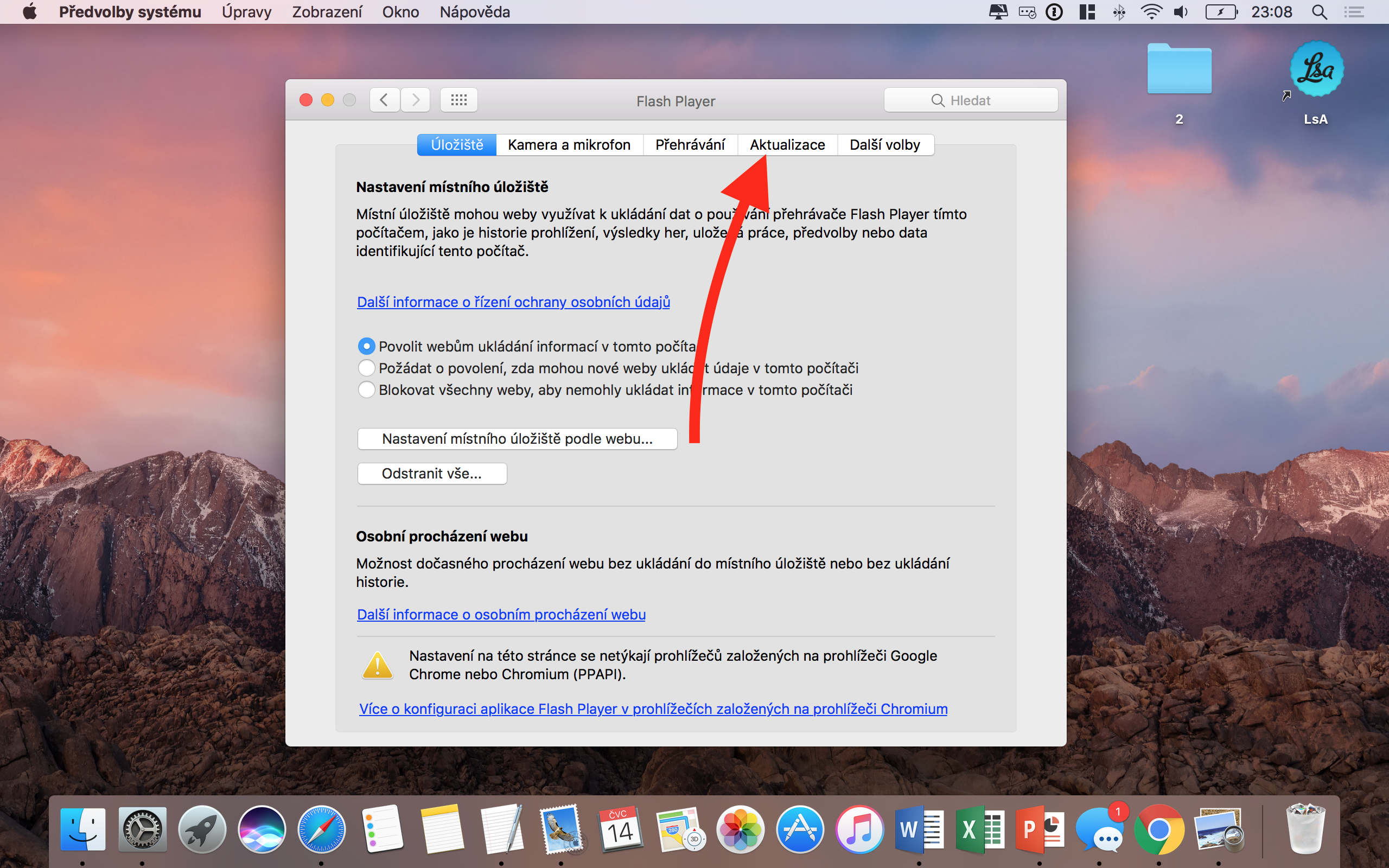Open Spotlight search magnifier in menu bar

(x=1319, y=12)
